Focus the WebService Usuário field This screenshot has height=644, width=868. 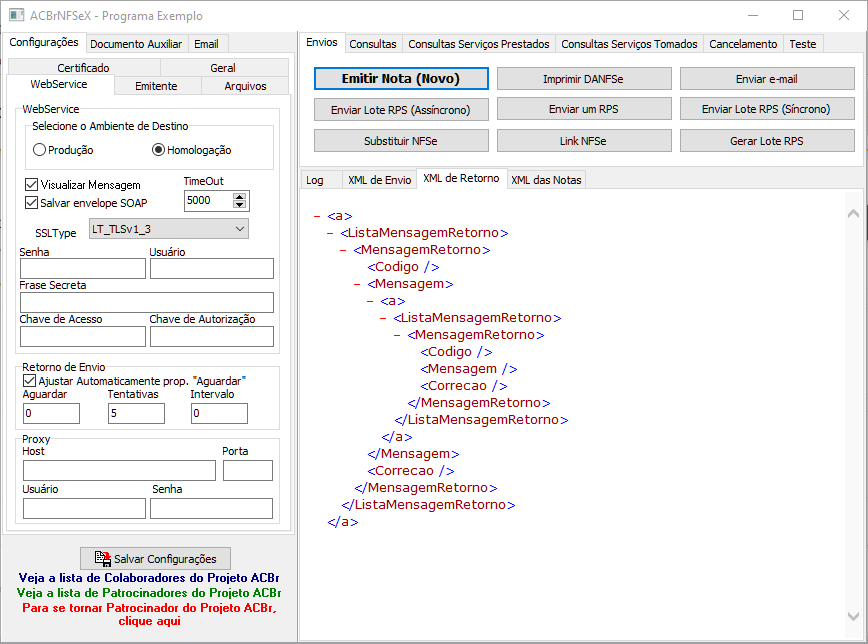212,269
